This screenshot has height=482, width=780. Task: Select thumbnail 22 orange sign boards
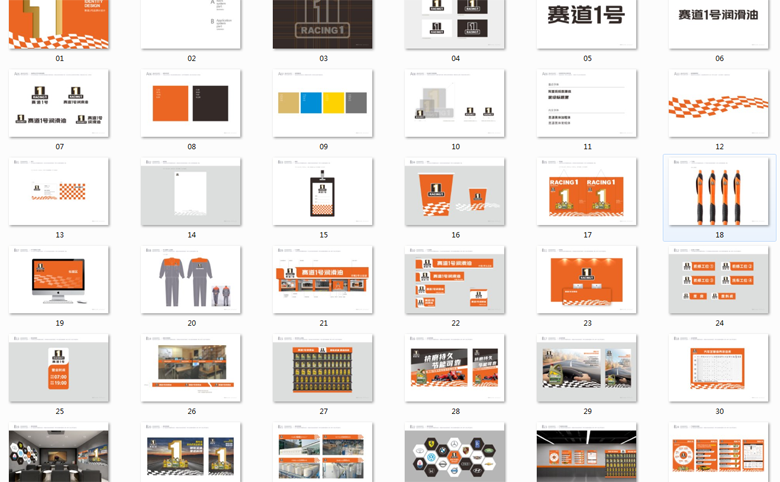tap(455, 280)
